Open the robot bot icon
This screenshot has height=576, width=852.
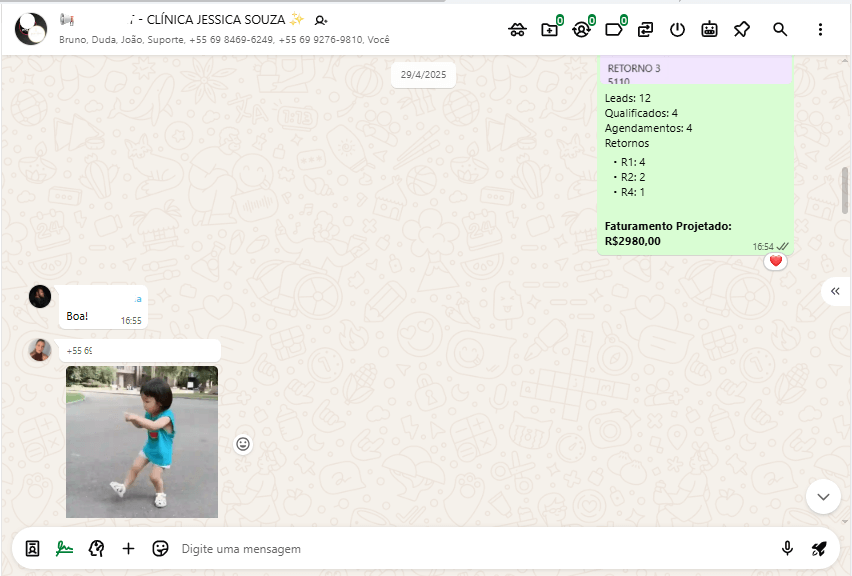point(709,29)
